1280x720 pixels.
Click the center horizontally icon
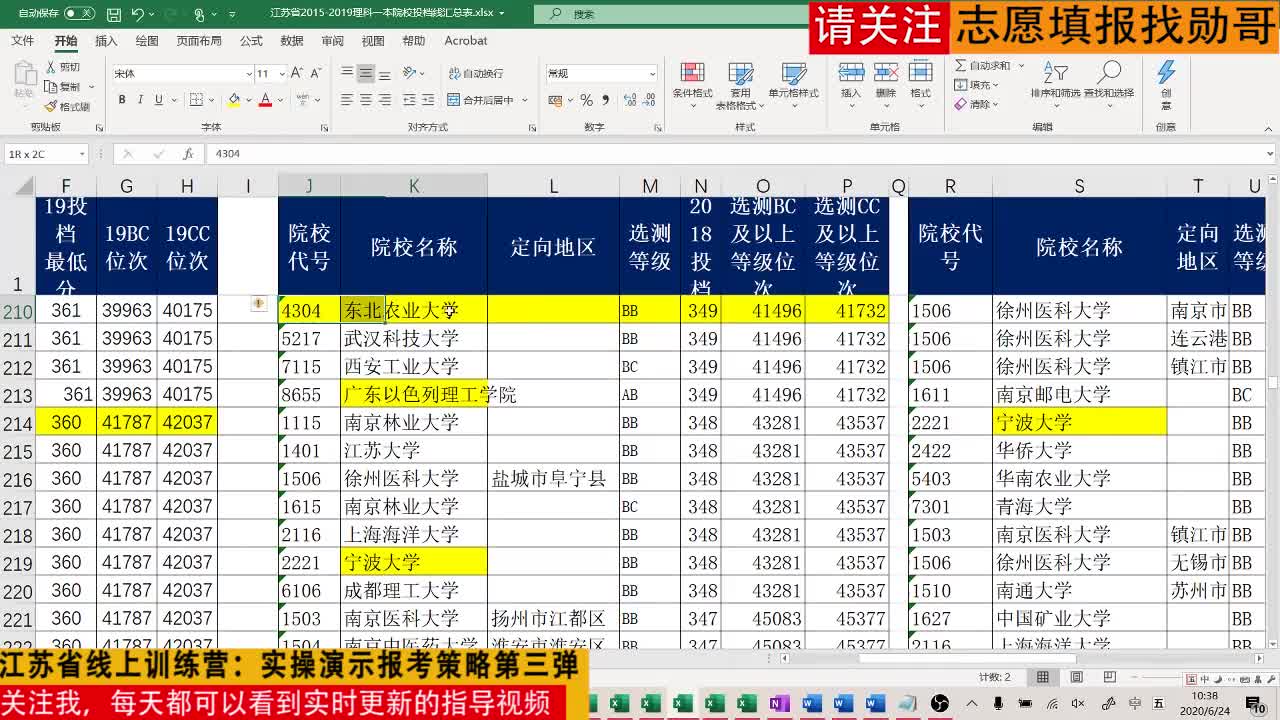pyautogui.click(x=366, y=100)
